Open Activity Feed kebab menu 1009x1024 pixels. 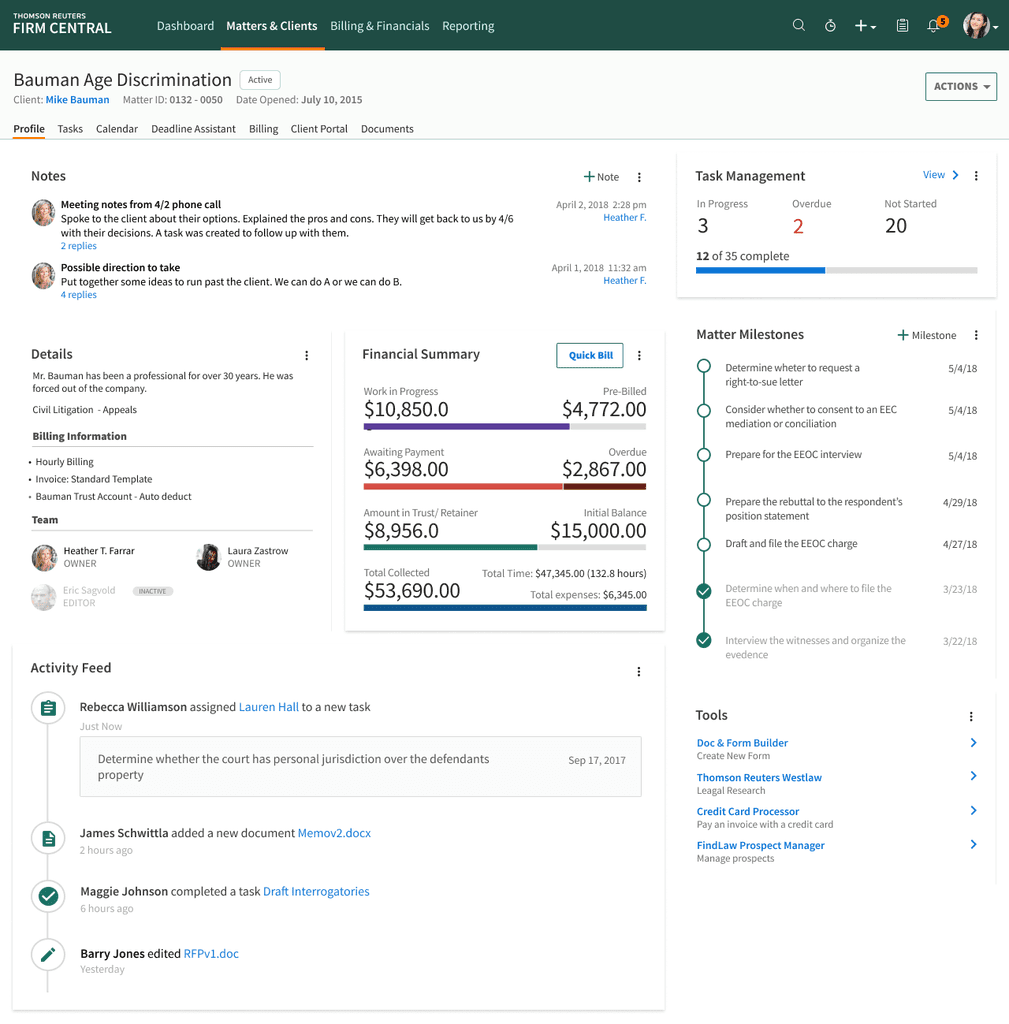coord(639,671)
